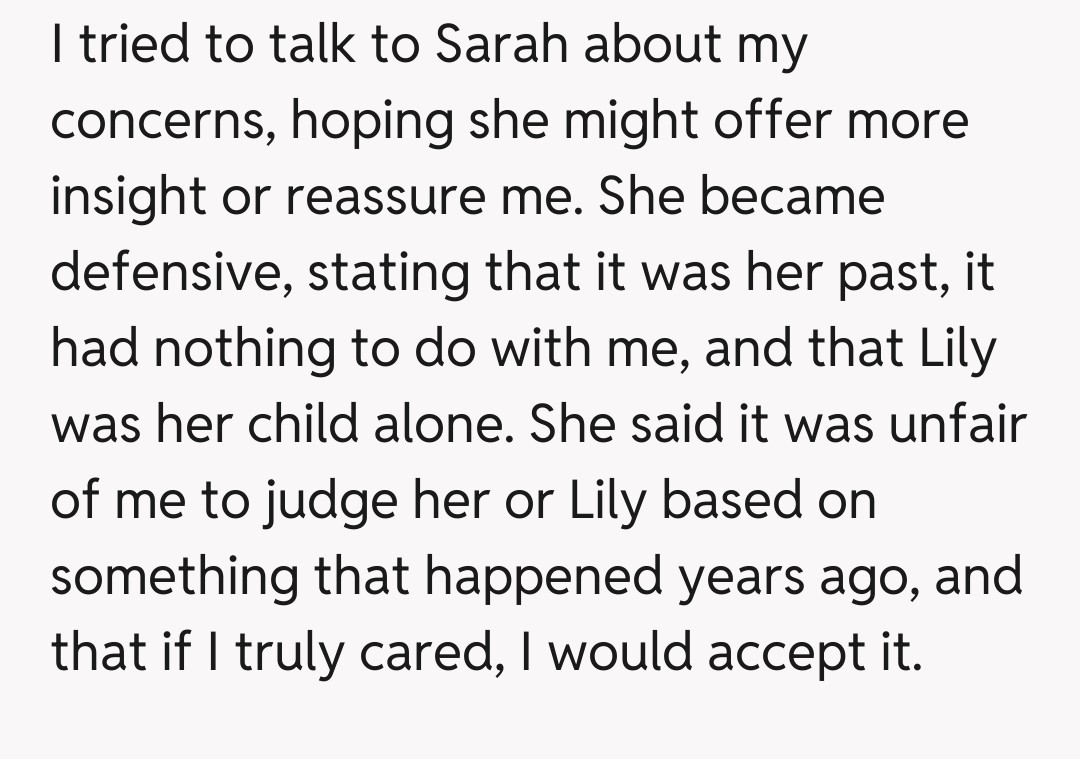Place cursor on the word "stating"

[388, 273]
